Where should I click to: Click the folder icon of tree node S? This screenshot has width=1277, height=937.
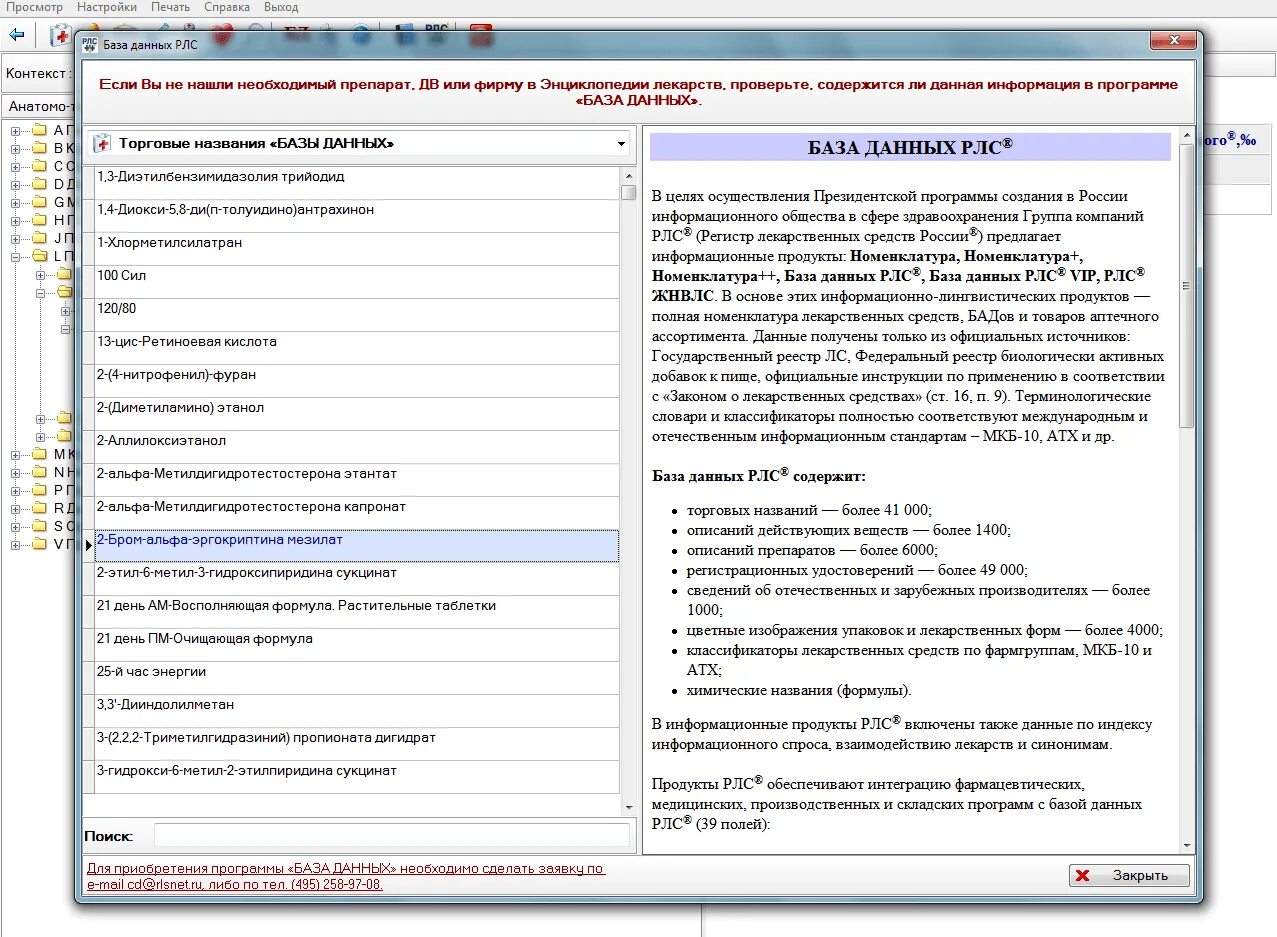click(x=39, y=526)
